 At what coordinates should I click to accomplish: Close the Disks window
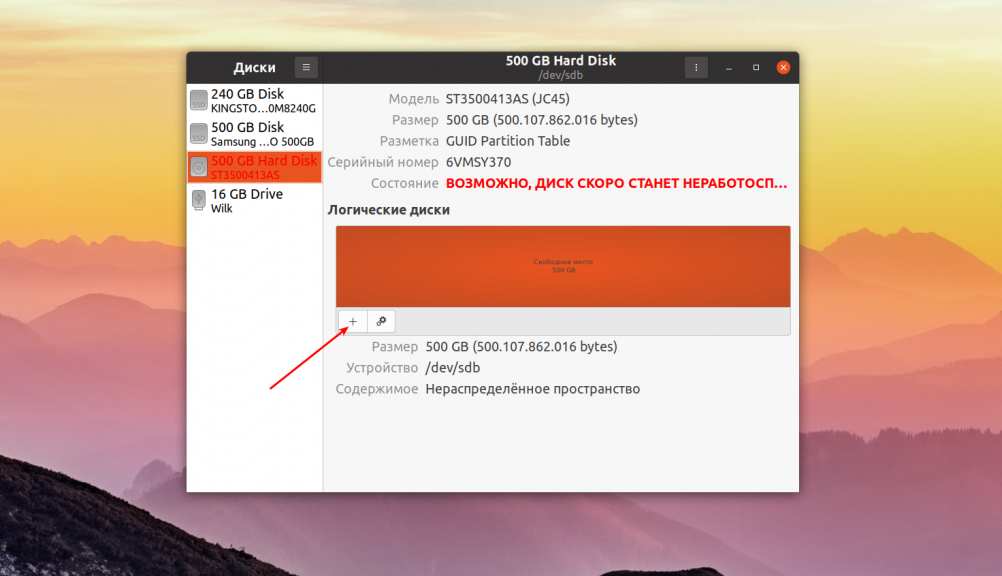point(783,67)
